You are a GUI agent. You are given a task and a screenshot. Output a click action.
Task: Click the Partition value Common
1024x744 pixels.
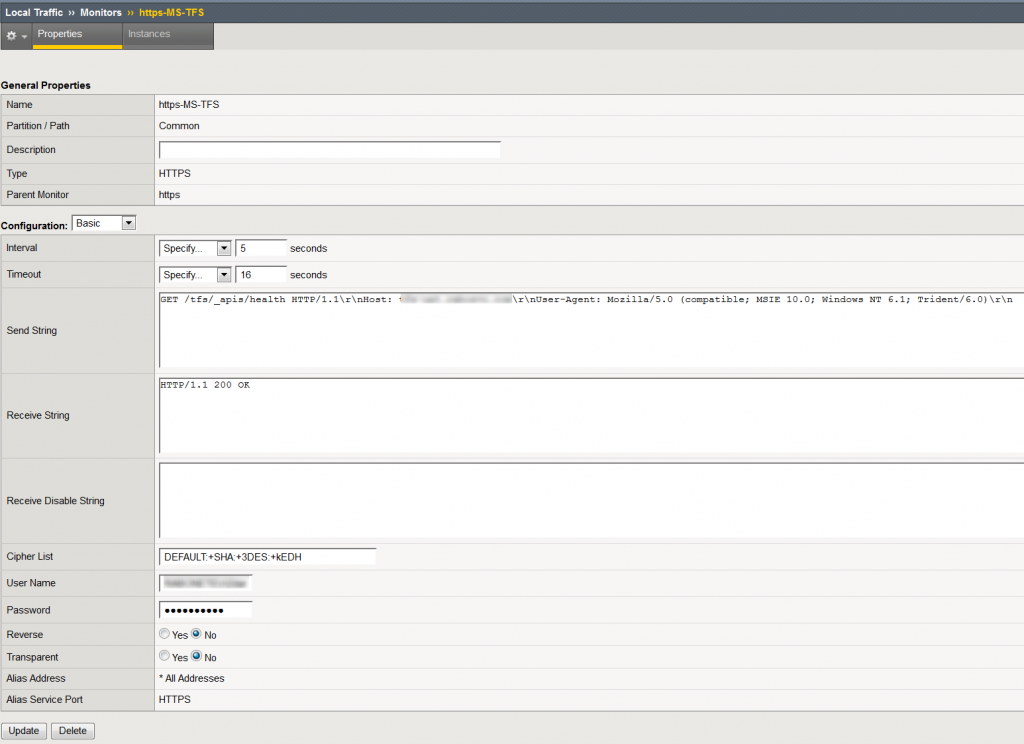coord(179,126)
